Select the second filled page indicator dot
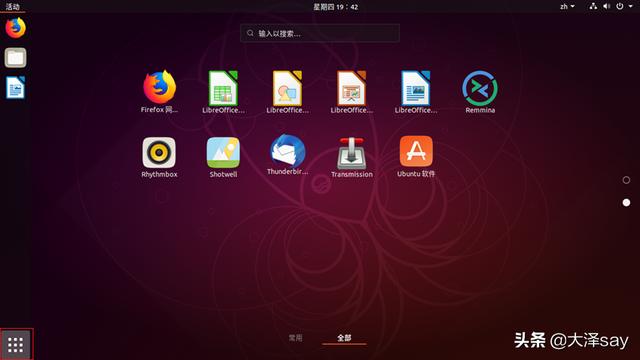 pyautogui.click(x=626, y=202)
